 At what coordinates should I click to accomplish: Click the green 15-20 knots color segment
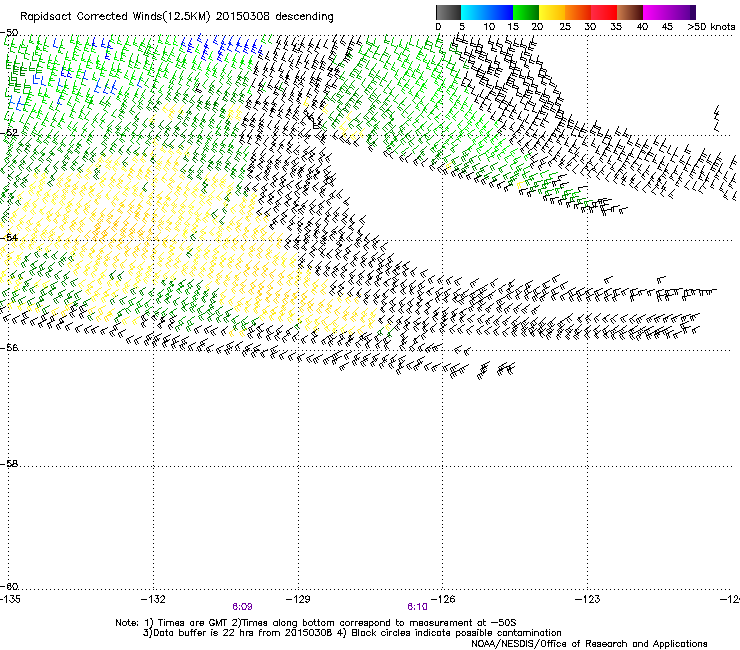click(526, 12)
